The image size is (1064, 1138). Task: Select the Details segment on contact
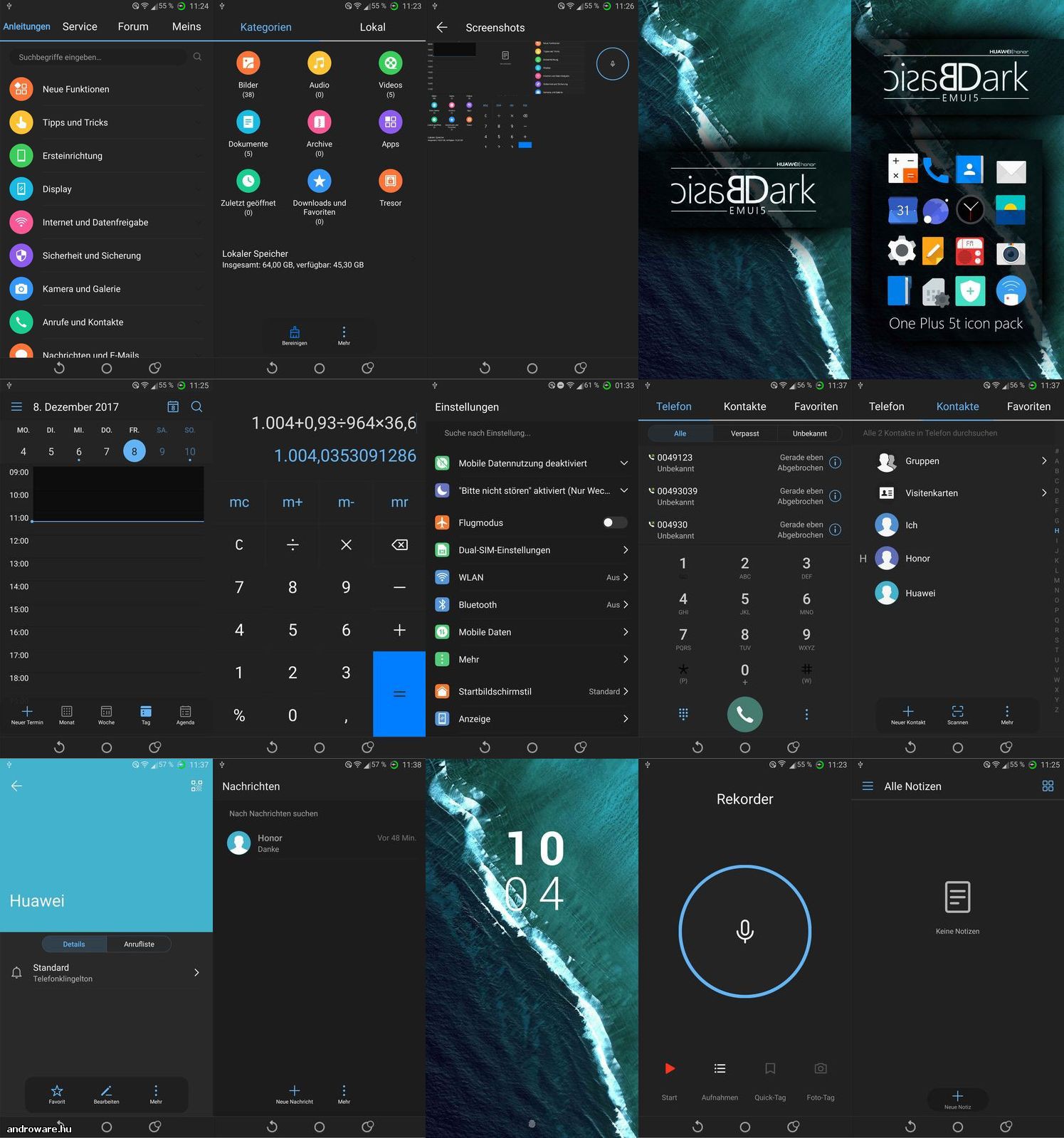point(74,944)
